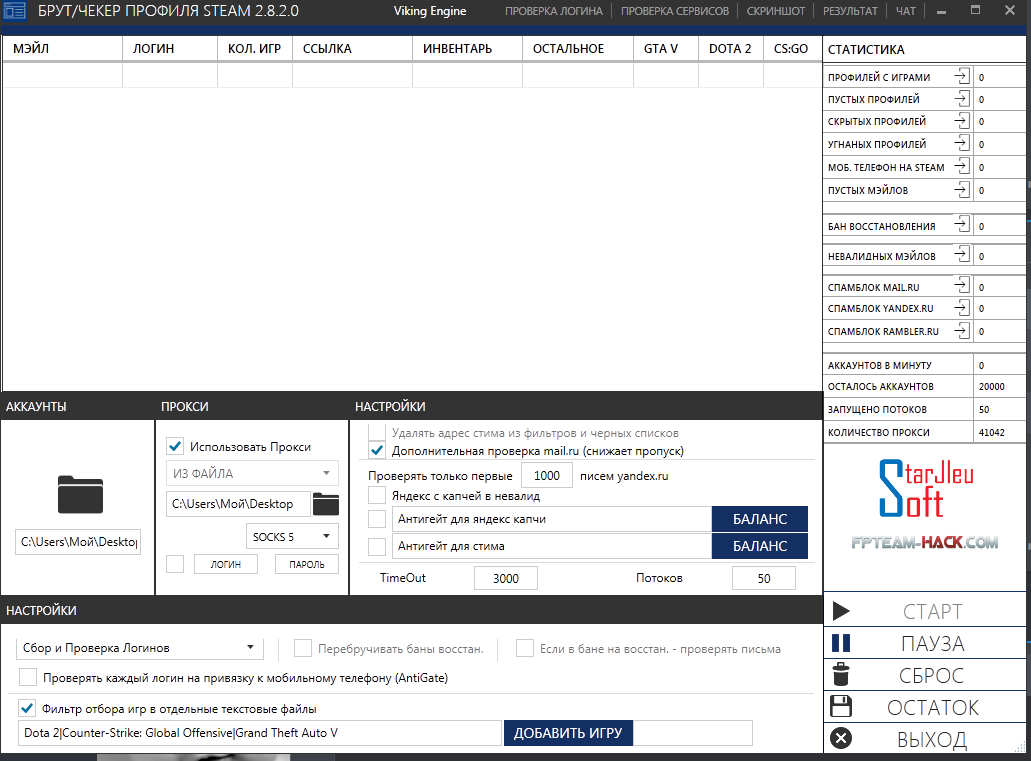Click the ИНВЕНТАРЬ column header
The width and height of the screenshot is (1031, 761).
(x=468, y=49)
